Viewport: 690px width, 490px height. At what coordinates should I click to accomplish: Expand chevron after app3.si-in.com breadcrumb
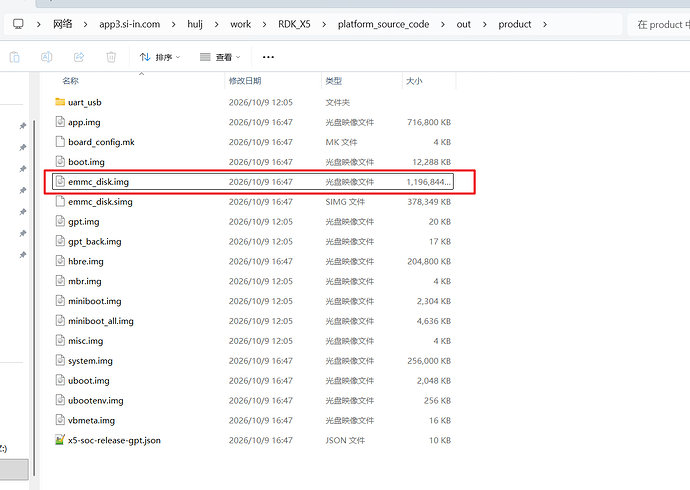point(173,25)
